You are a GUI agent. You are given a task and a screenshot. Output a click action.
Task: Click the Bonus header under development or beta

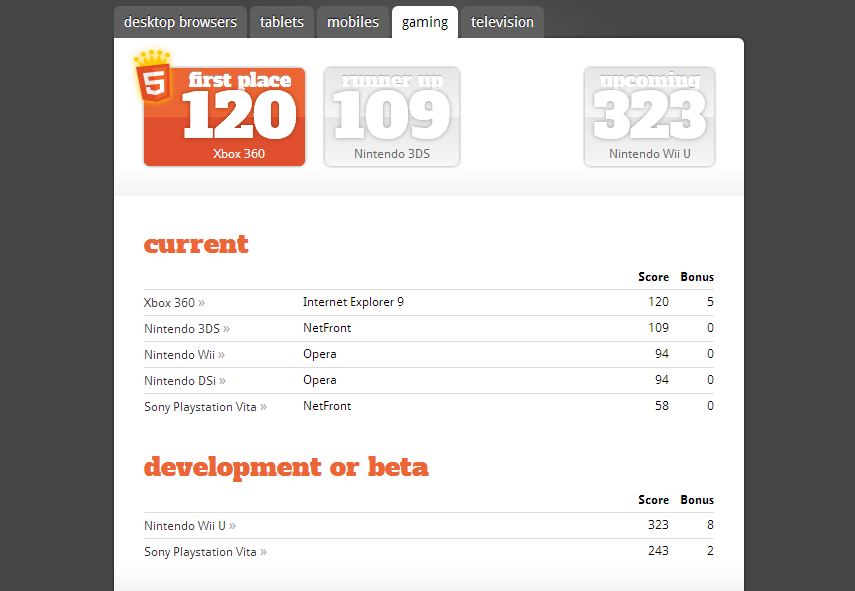point(697,500)
